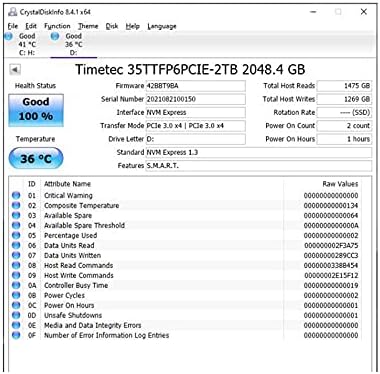Open the Disk menu
Viewport: 380px width, 374px height.
click(112, 26)
